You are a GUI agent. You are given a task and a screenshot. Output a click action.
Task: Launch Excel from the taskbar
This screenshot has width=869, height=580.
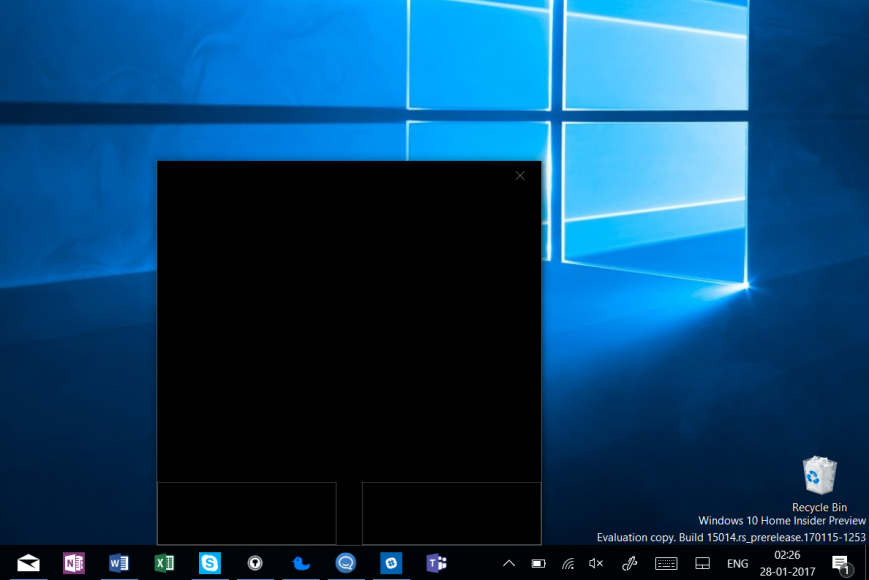[164, 563]
